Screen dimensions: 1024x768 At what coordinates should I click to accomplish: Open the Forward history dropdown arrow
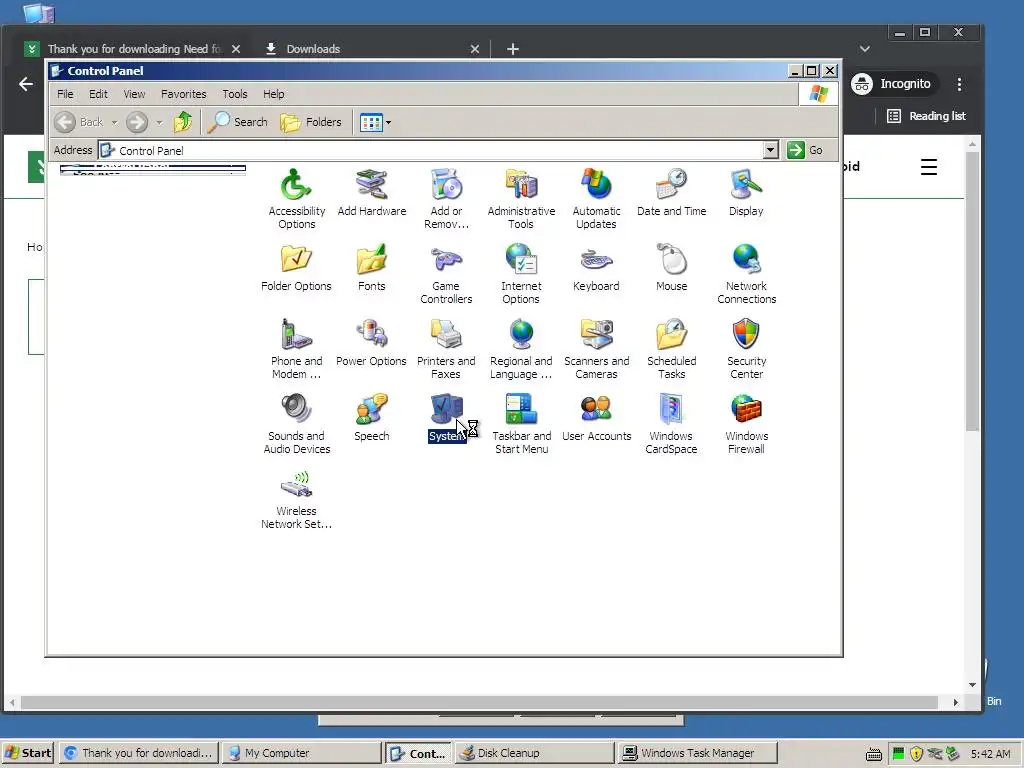click(159, 122)
